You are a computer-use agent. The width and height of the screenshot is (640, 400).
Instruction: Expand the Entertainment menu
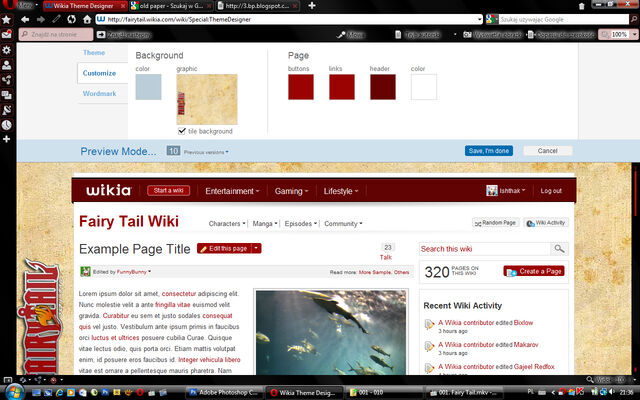tap(232, 191)
